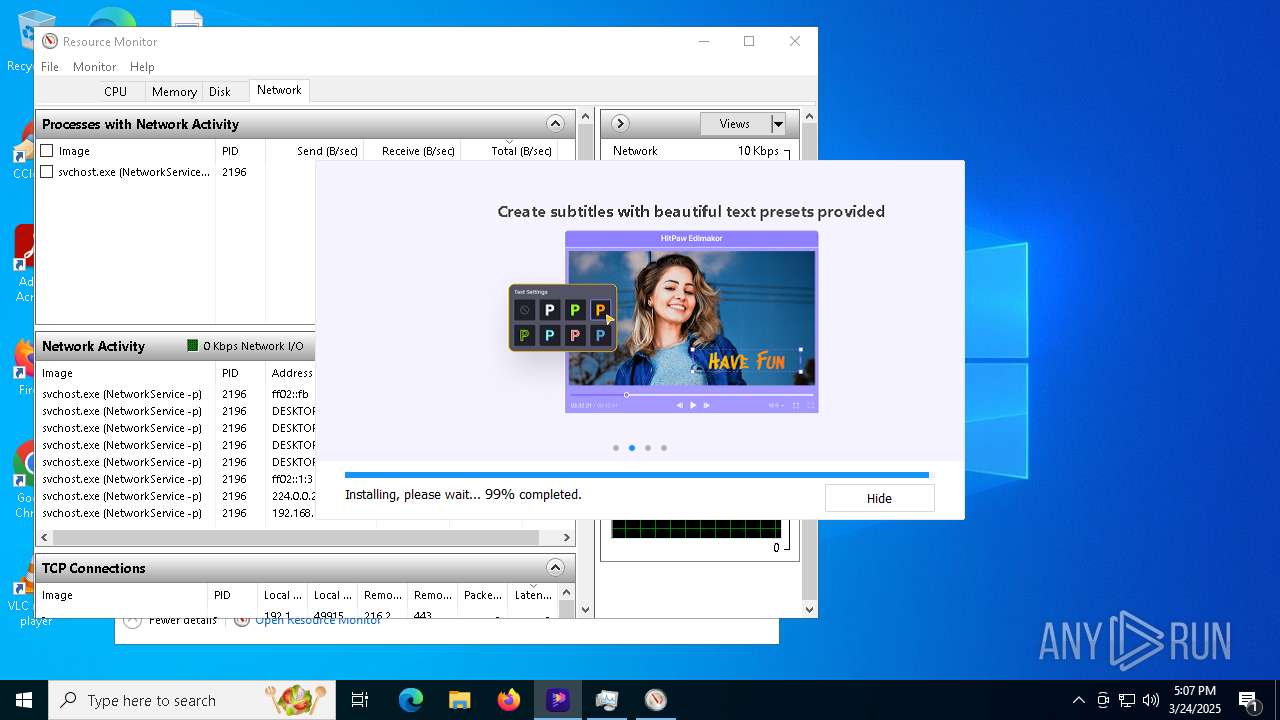Open the network tray icon
The width and height of the screenshot is (1280, 720).
[x=1127, y=700]
